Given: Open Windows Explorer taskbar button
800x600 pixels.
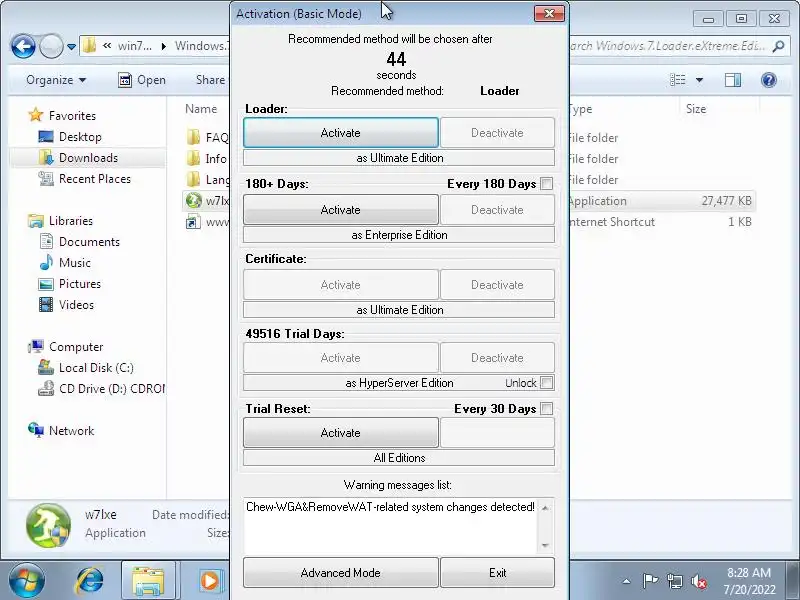Looking at the screenshot, I should 148,581.
